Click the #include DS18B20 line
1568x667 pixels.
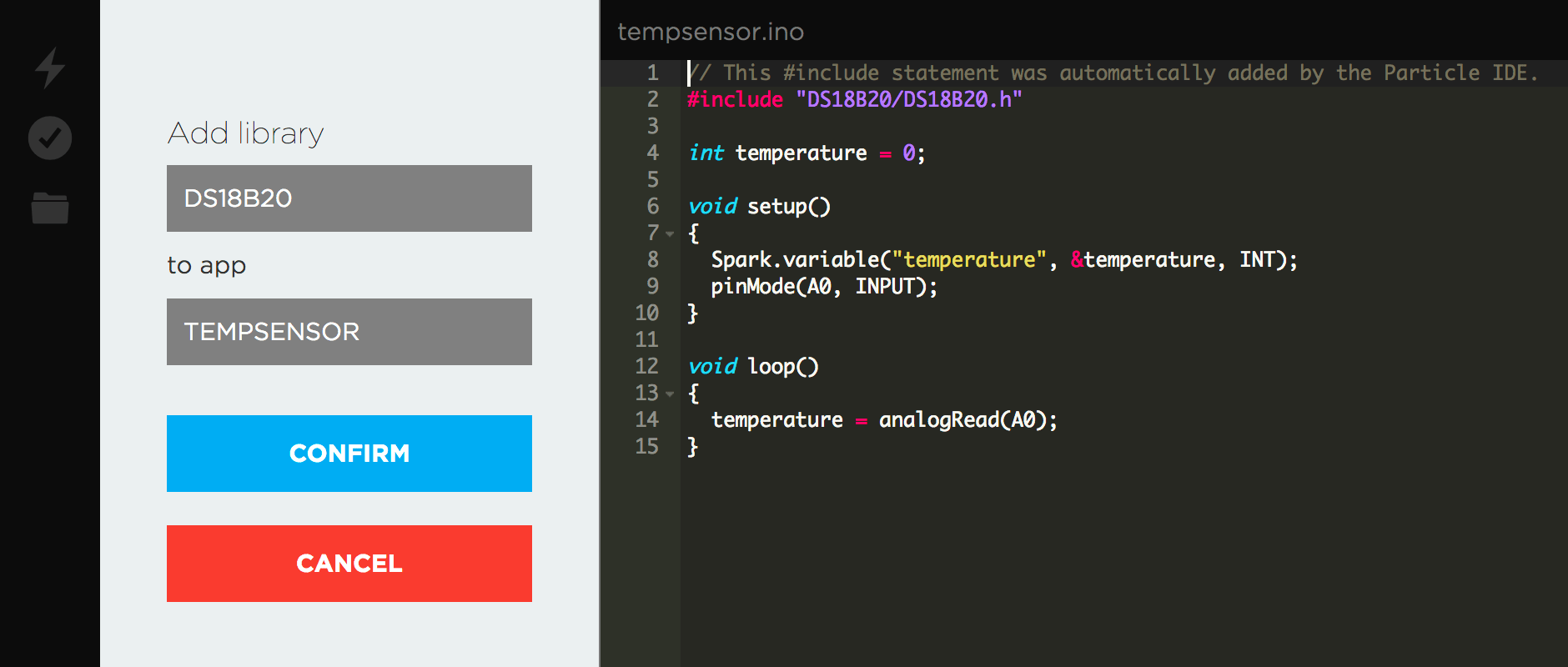pos(855,99)
